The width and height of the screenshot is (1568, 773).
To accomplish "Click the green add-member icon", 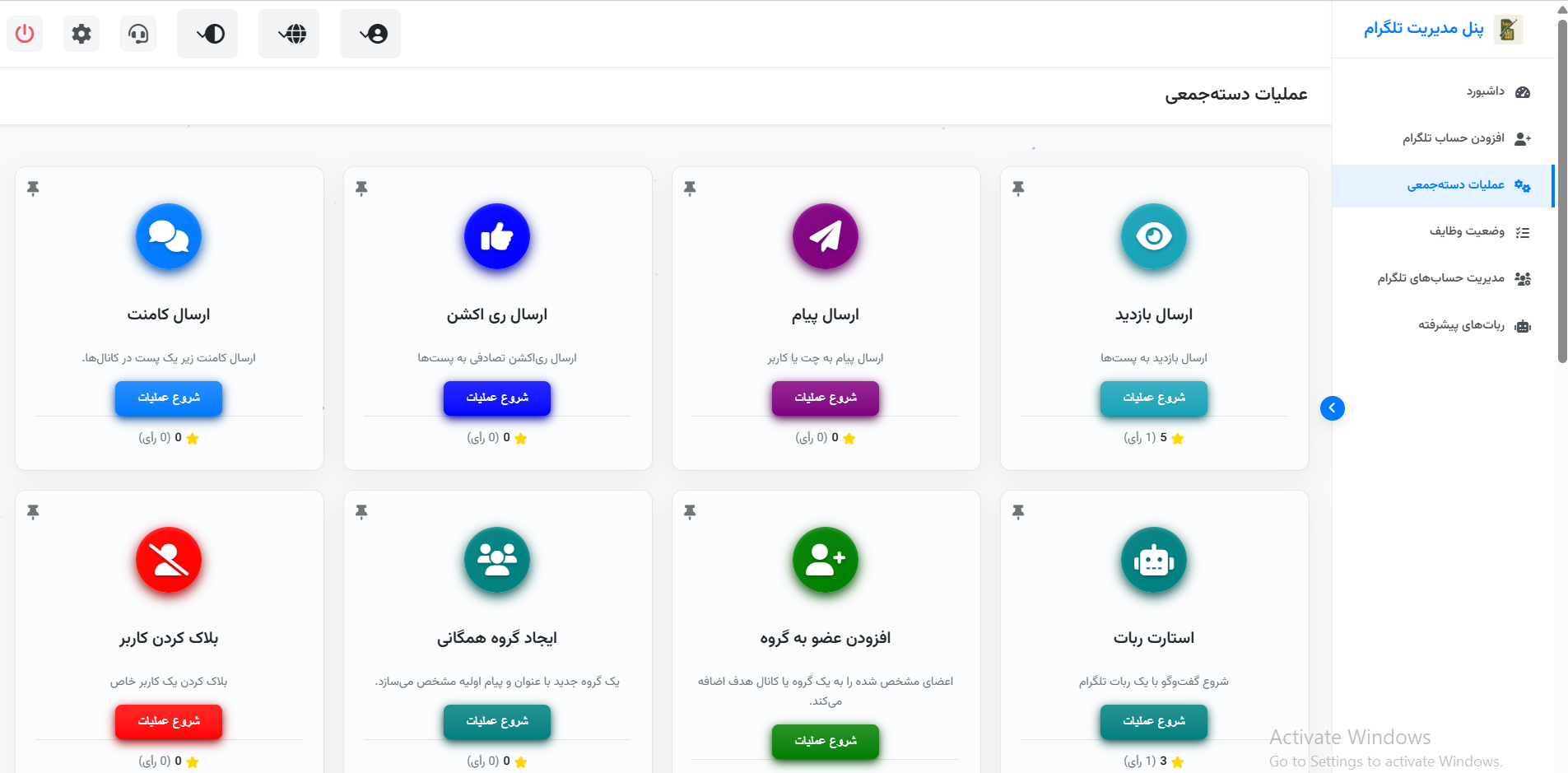I will click(825, 560).
